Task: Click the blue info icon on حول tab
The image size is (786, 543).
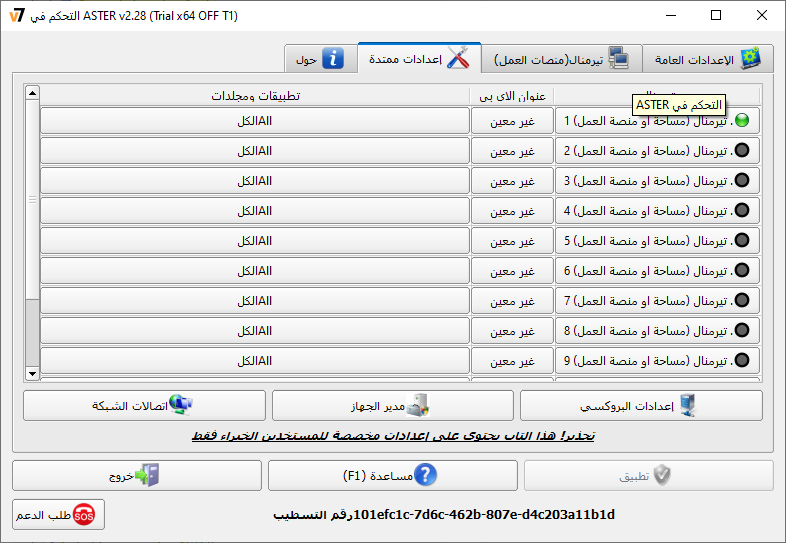Action: point(333,59)
